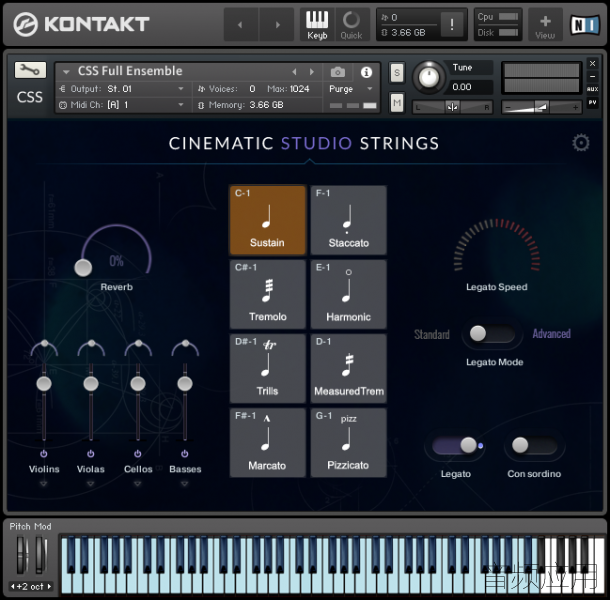This screenshot has width=610, height=600.
Task: Go to previous preset with left arrow in Kontakt header
Action: 240,25
